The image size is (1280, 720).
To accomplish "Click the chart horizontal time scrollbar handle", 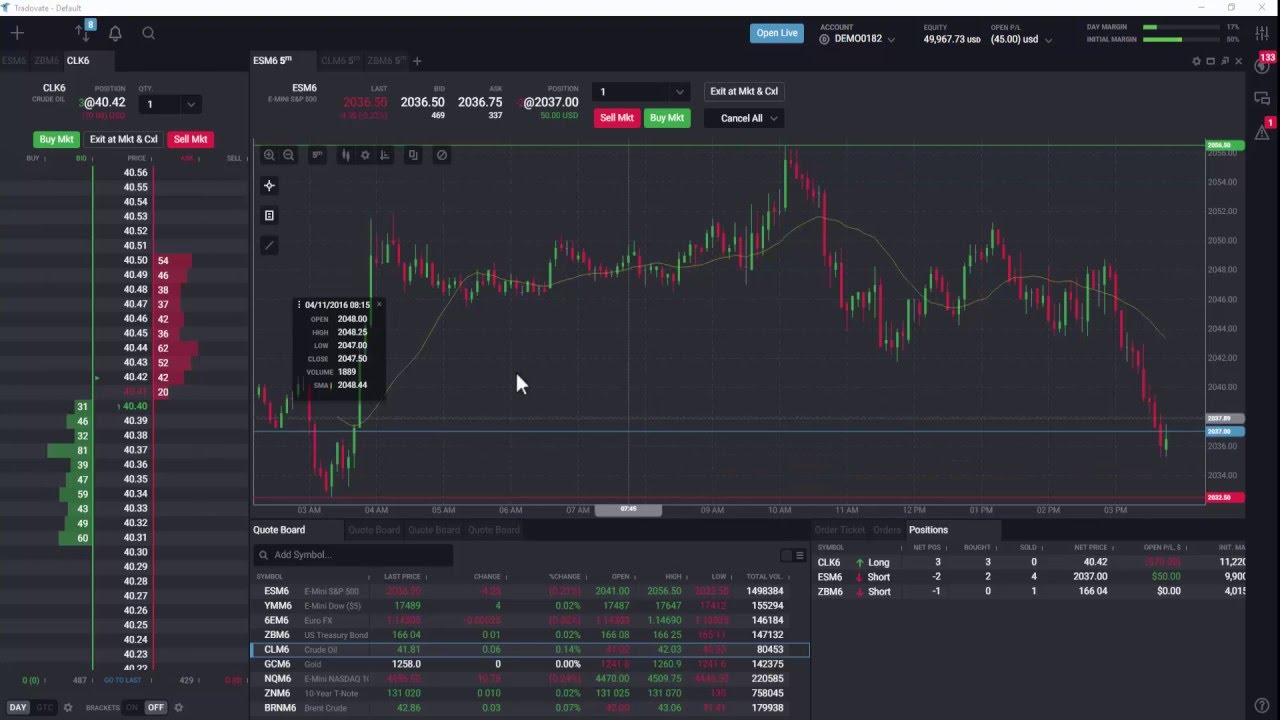I will [628, 510].
